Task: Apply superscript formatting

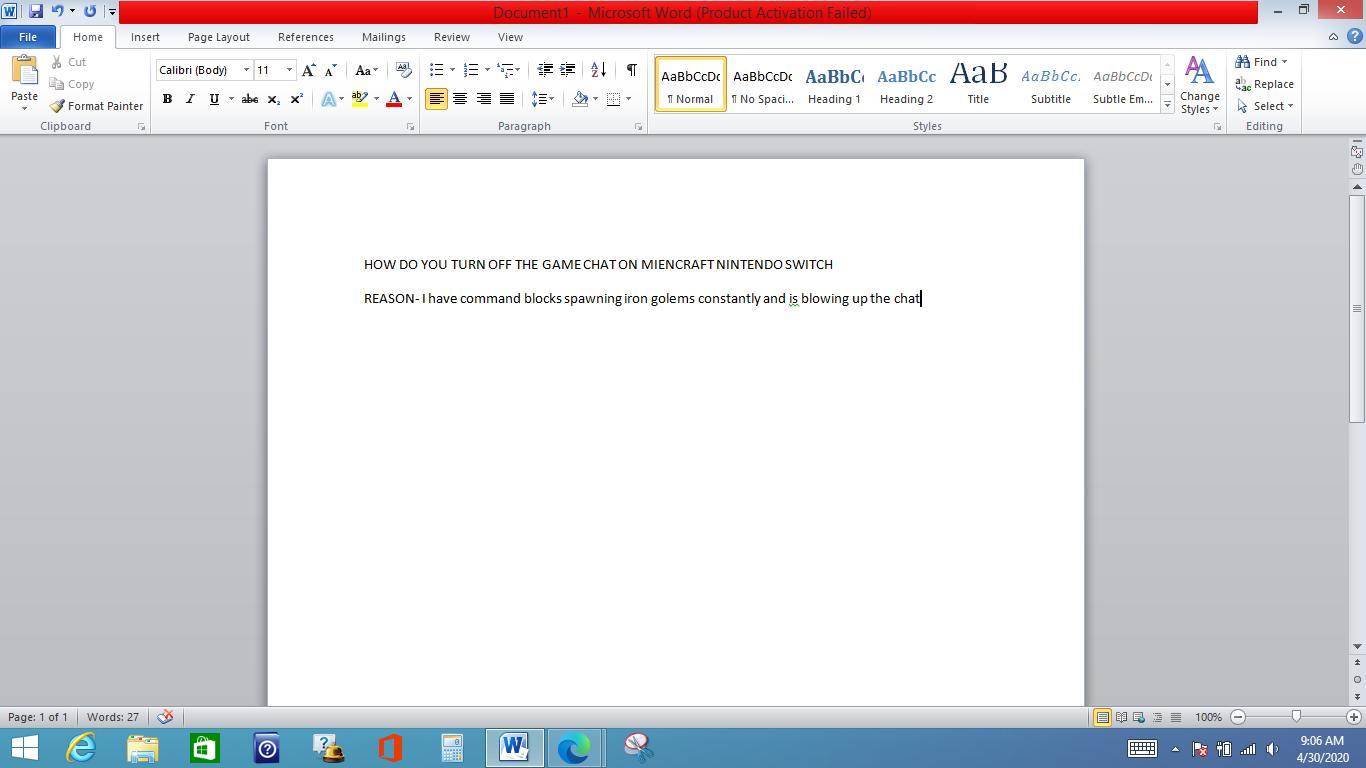Action: (x=296, y=99)
